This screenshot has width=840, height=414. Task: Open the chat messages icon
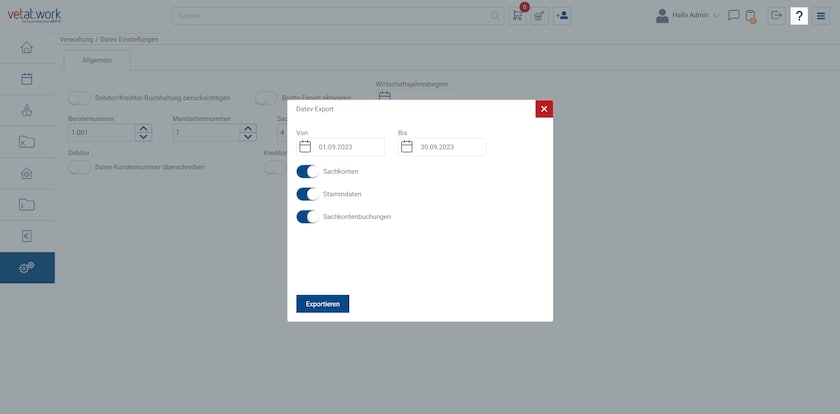734,16
